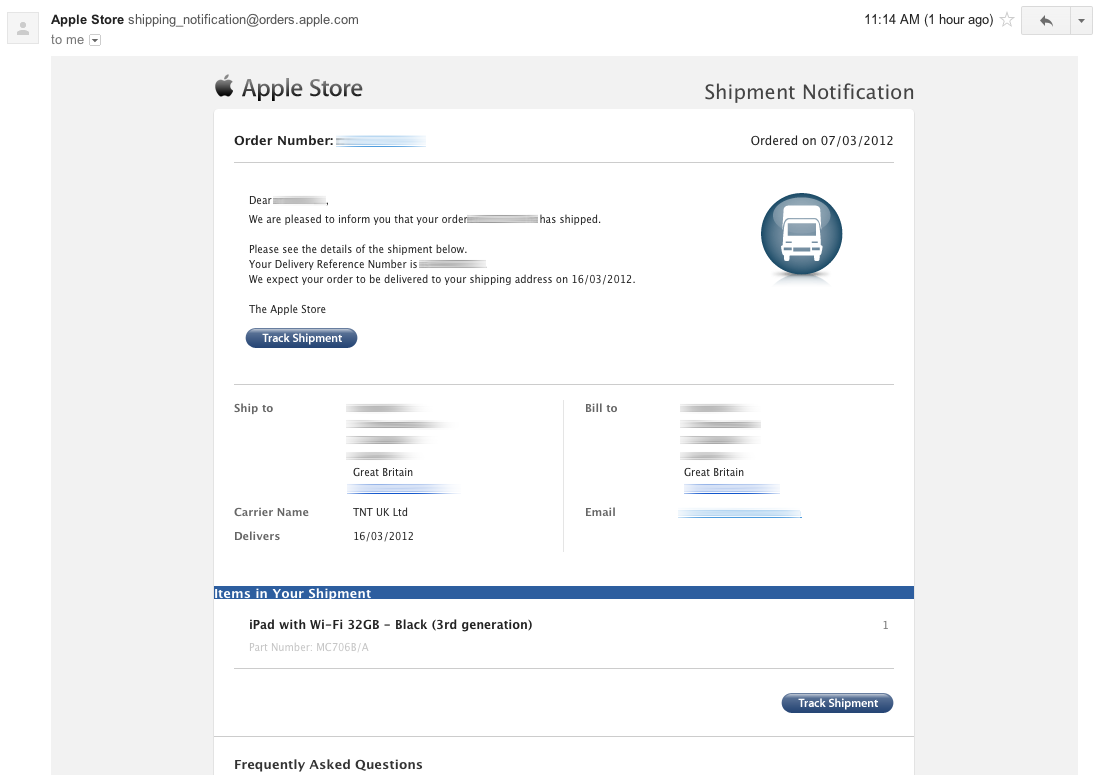Star this Apple Store email

click(1007, 20)
